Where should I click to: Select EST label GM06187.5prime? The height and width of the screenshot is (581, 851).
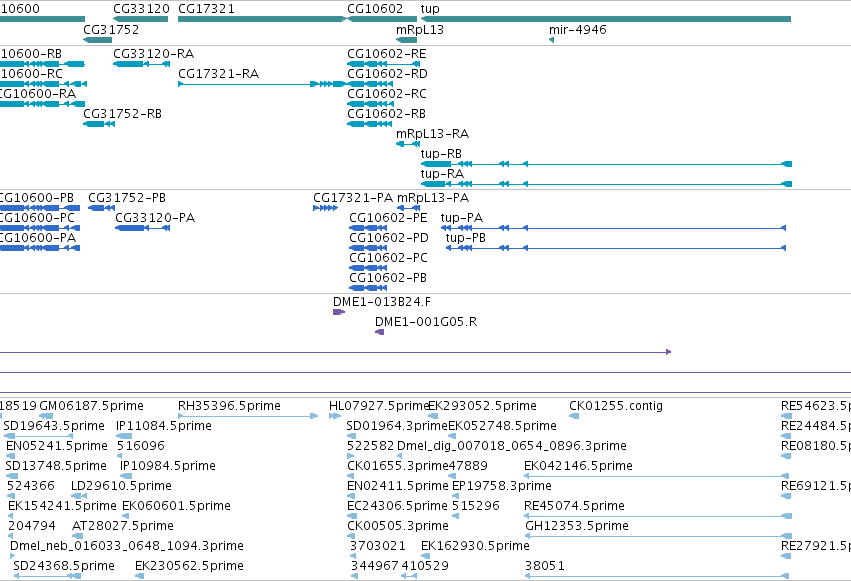point(92,406)
